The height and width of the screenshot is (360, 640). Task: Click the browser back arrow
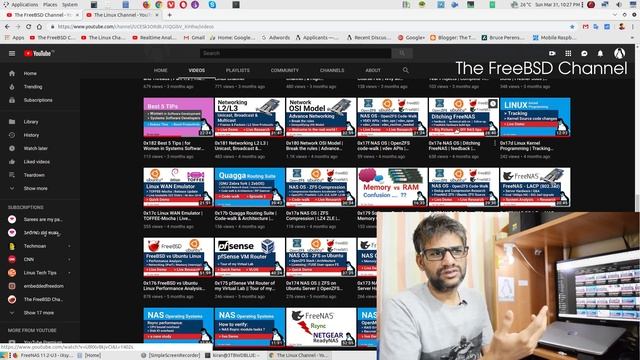[7, 27]
